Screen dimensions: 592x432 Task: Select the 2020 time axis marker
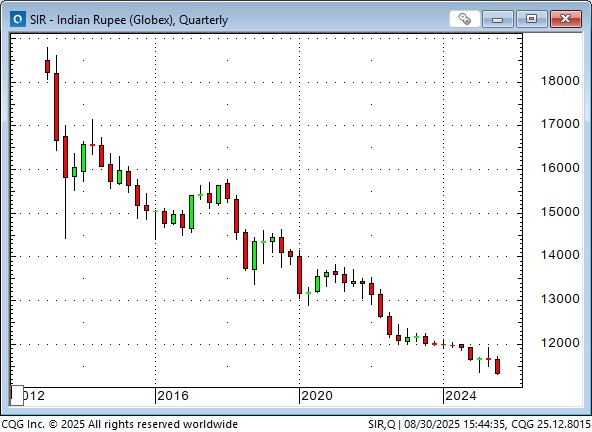point(317,396)
